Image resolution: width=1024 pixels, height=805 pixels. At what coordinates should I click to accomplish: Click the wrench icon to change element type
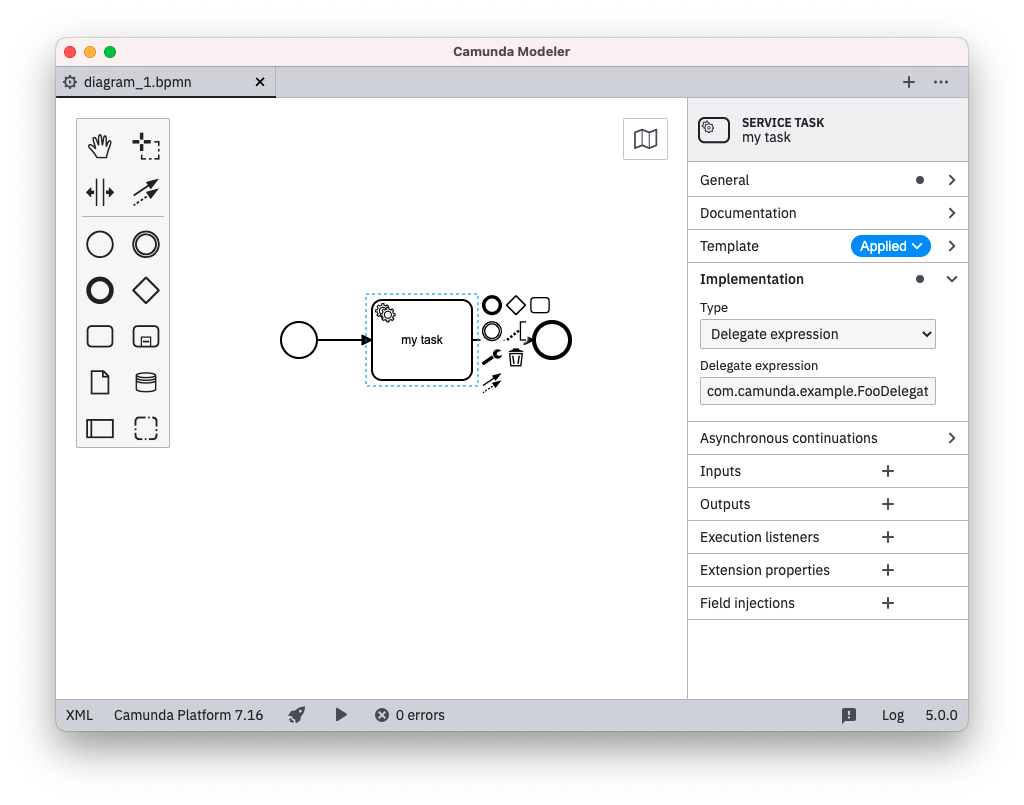click(491, 357)
